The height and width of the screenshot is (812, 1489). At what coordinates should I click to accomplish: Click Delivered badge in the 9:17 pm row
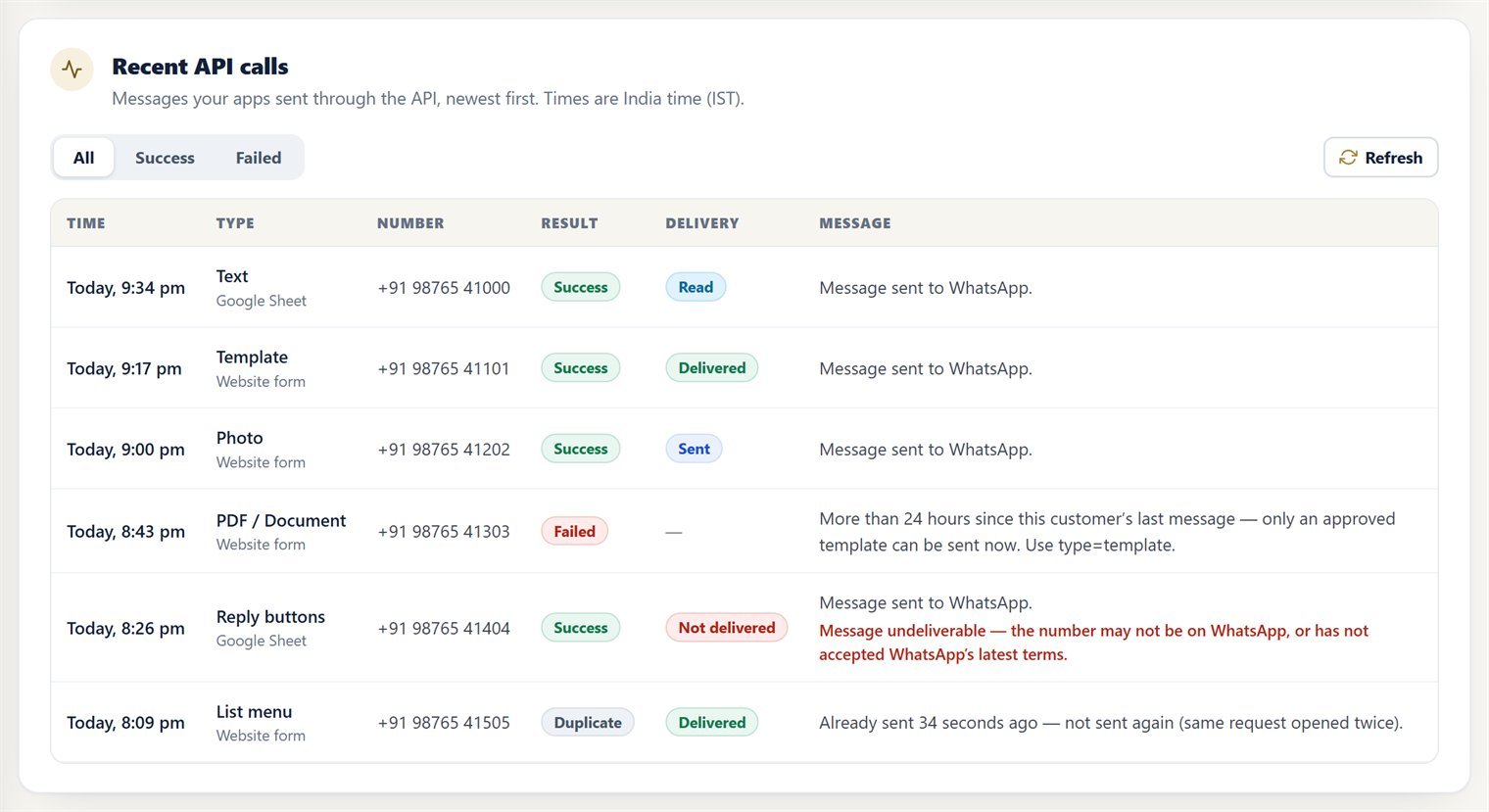[x=712, y=368]
